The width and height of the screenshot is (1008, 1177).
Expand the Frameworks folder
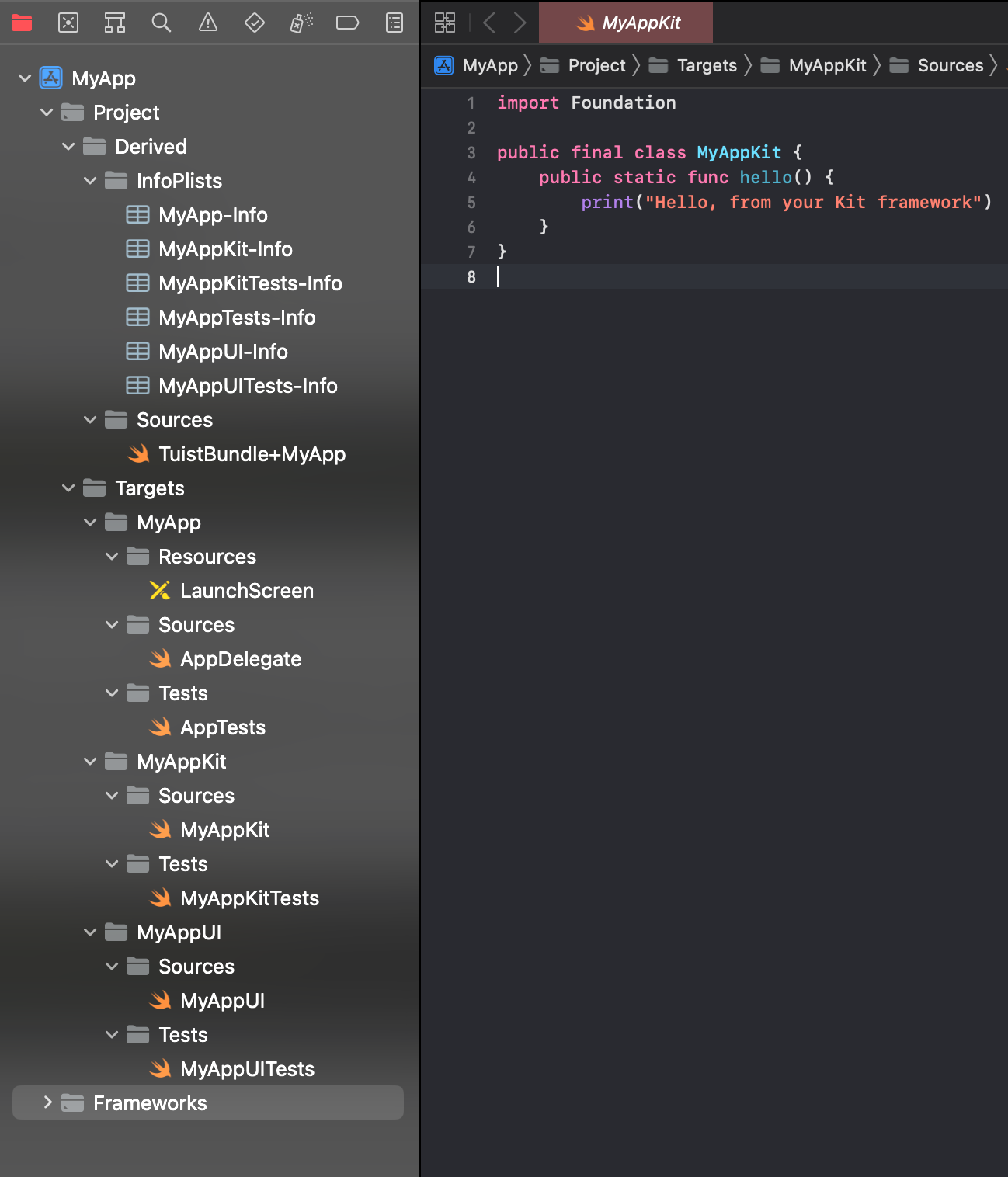pyautogui.click(x=47, y=1102)
